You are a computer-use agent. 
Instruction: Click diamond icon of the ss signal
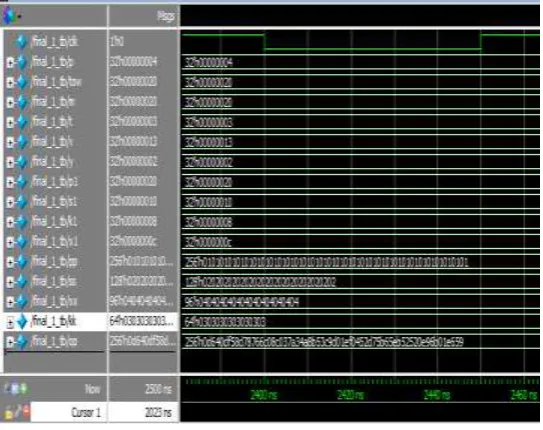[x=22, y=282]
